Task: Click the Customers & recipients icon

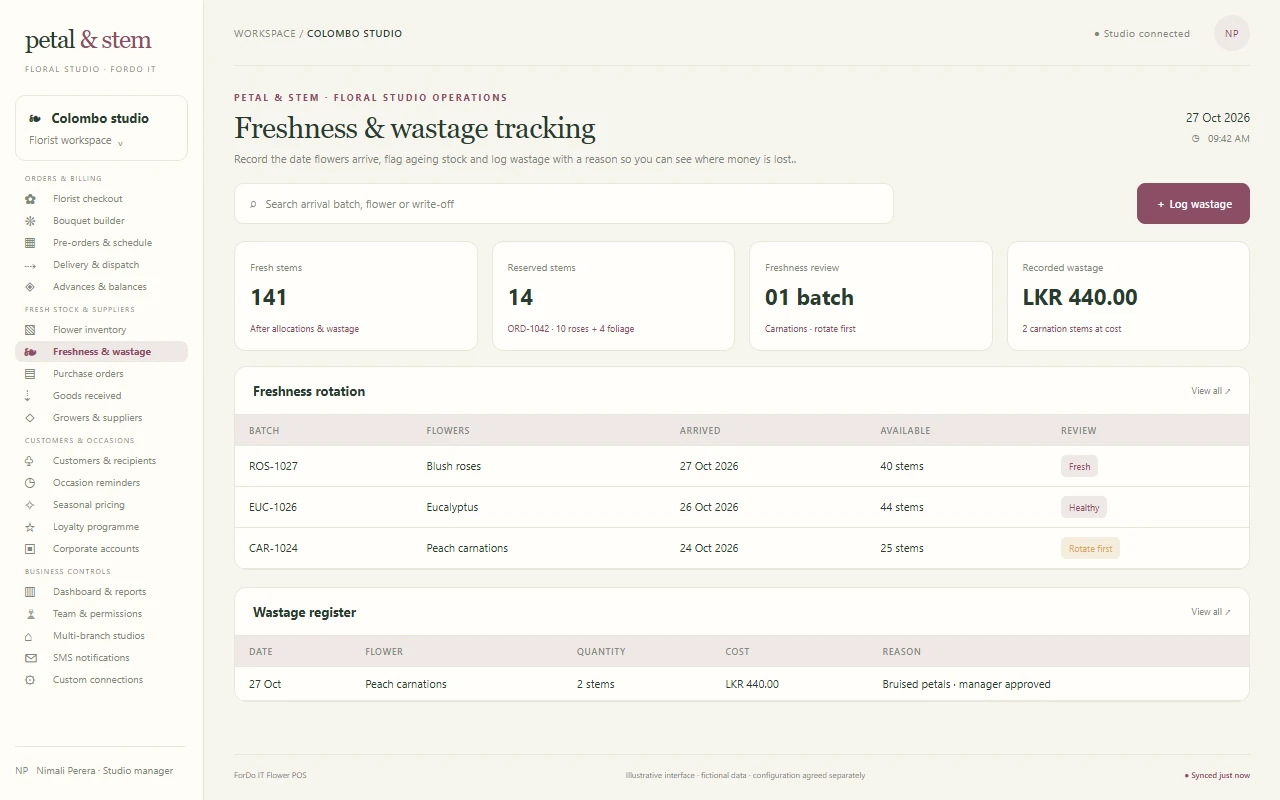Action: point(30,461)
